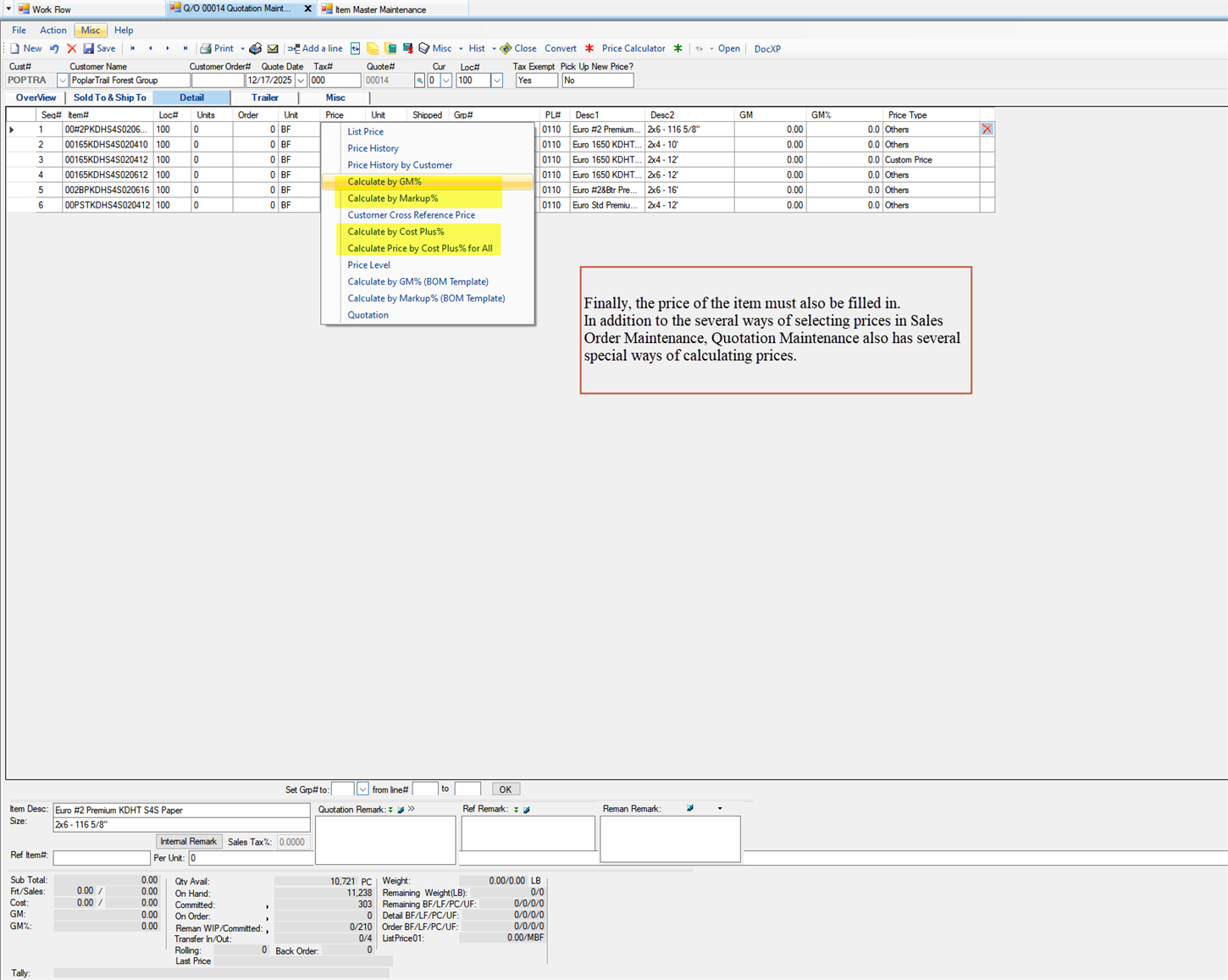Select Calculate by GM% from the menu
This screenshot has height=980, width=1228.
pos(384,181)
